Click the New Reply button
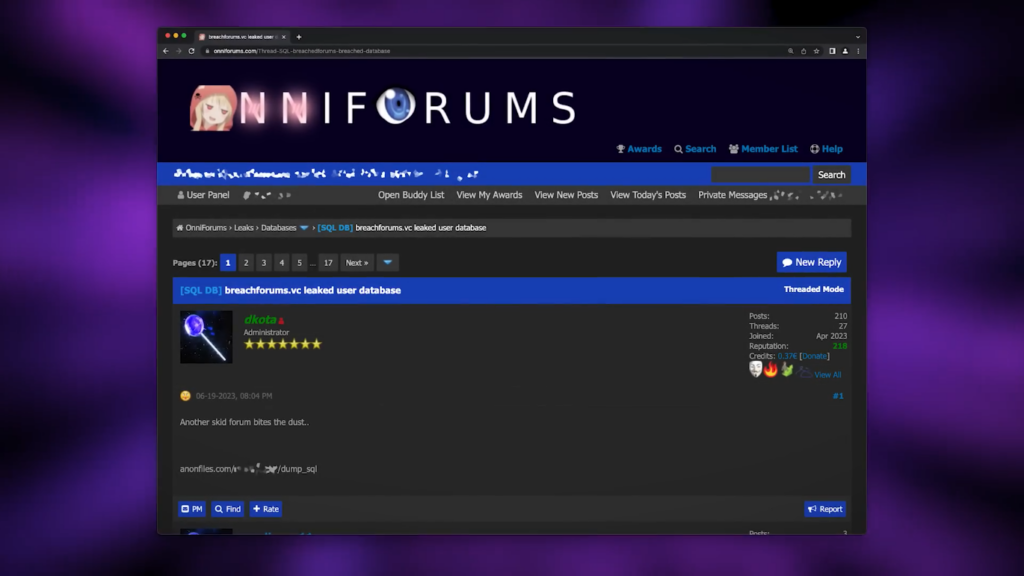Screen dimensions: 1024x576 [x=811, y=262]
